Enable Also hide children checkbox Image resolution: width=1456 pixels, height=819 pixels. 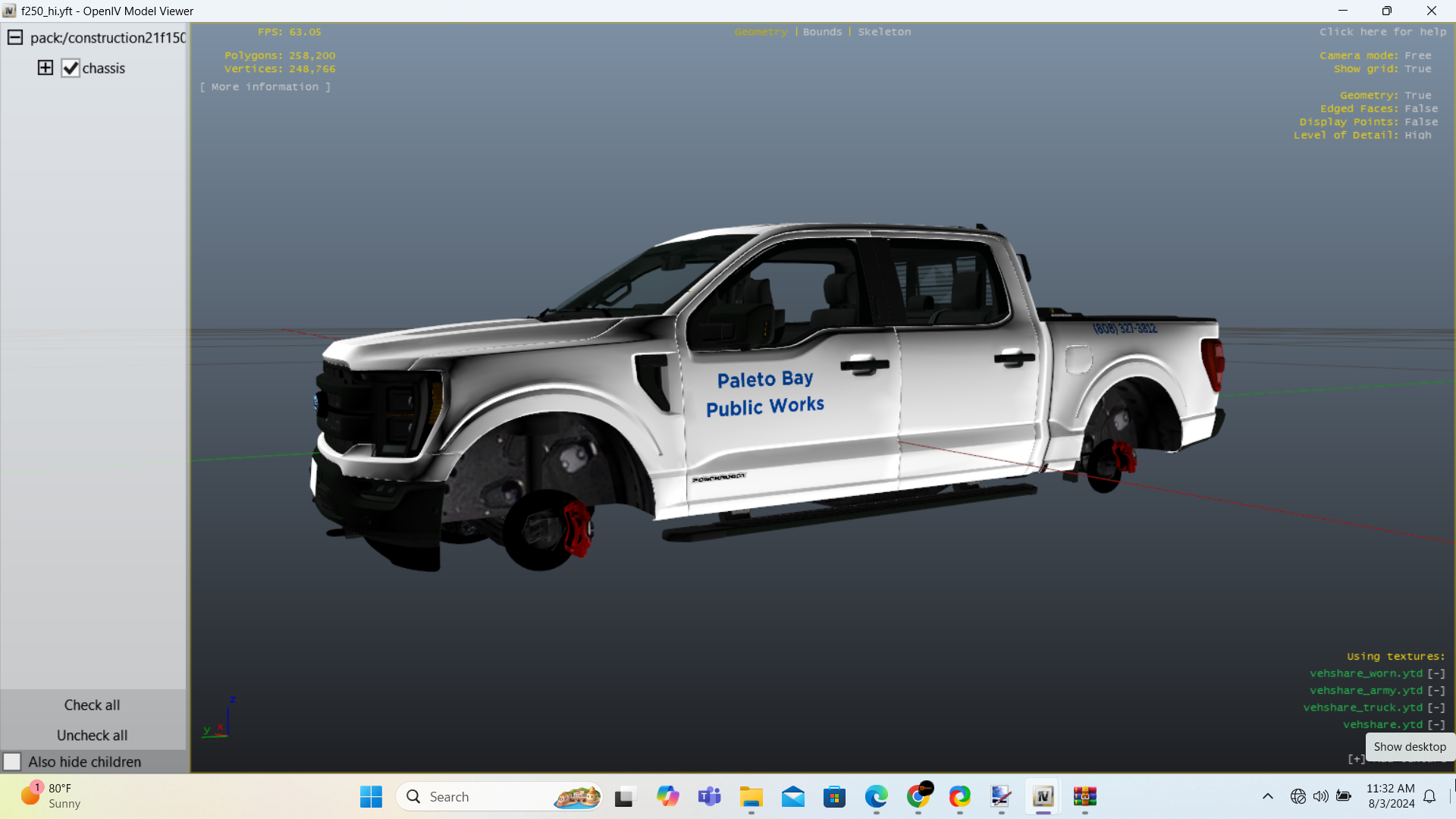click(x=12, y=761)
